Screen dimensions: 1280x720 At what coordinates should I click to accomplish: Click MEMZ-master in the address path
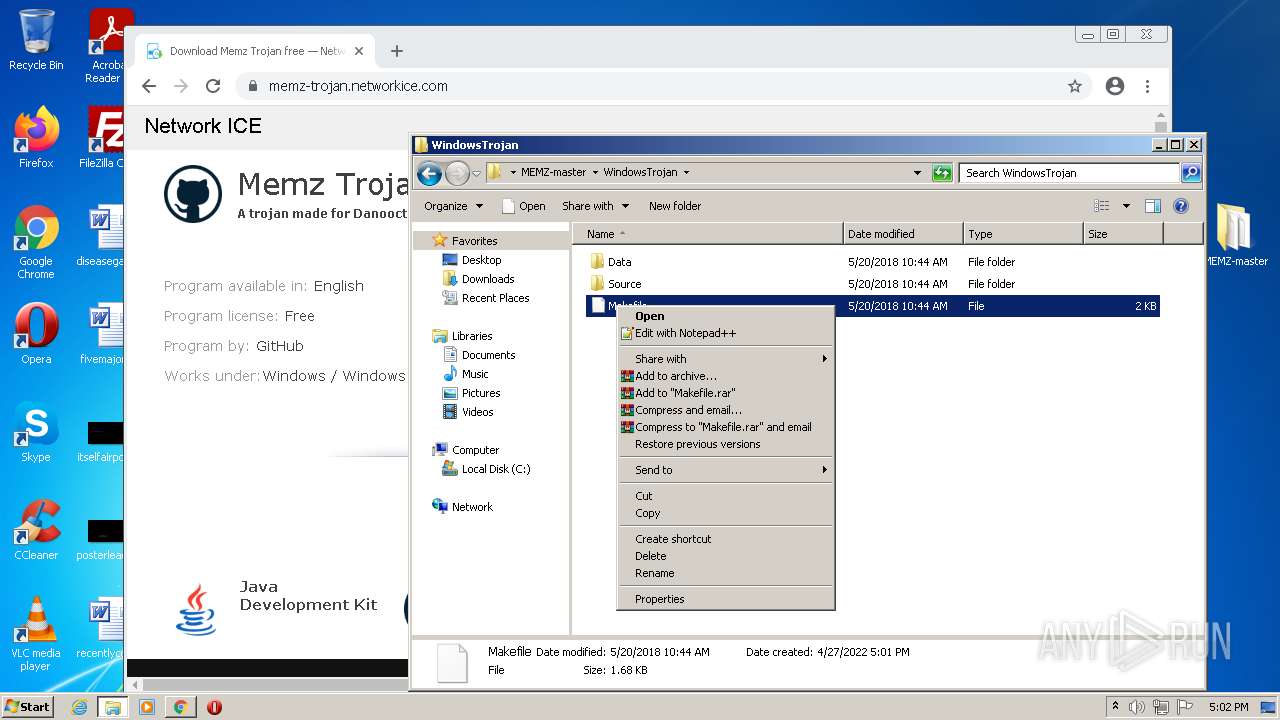[553, 172]
